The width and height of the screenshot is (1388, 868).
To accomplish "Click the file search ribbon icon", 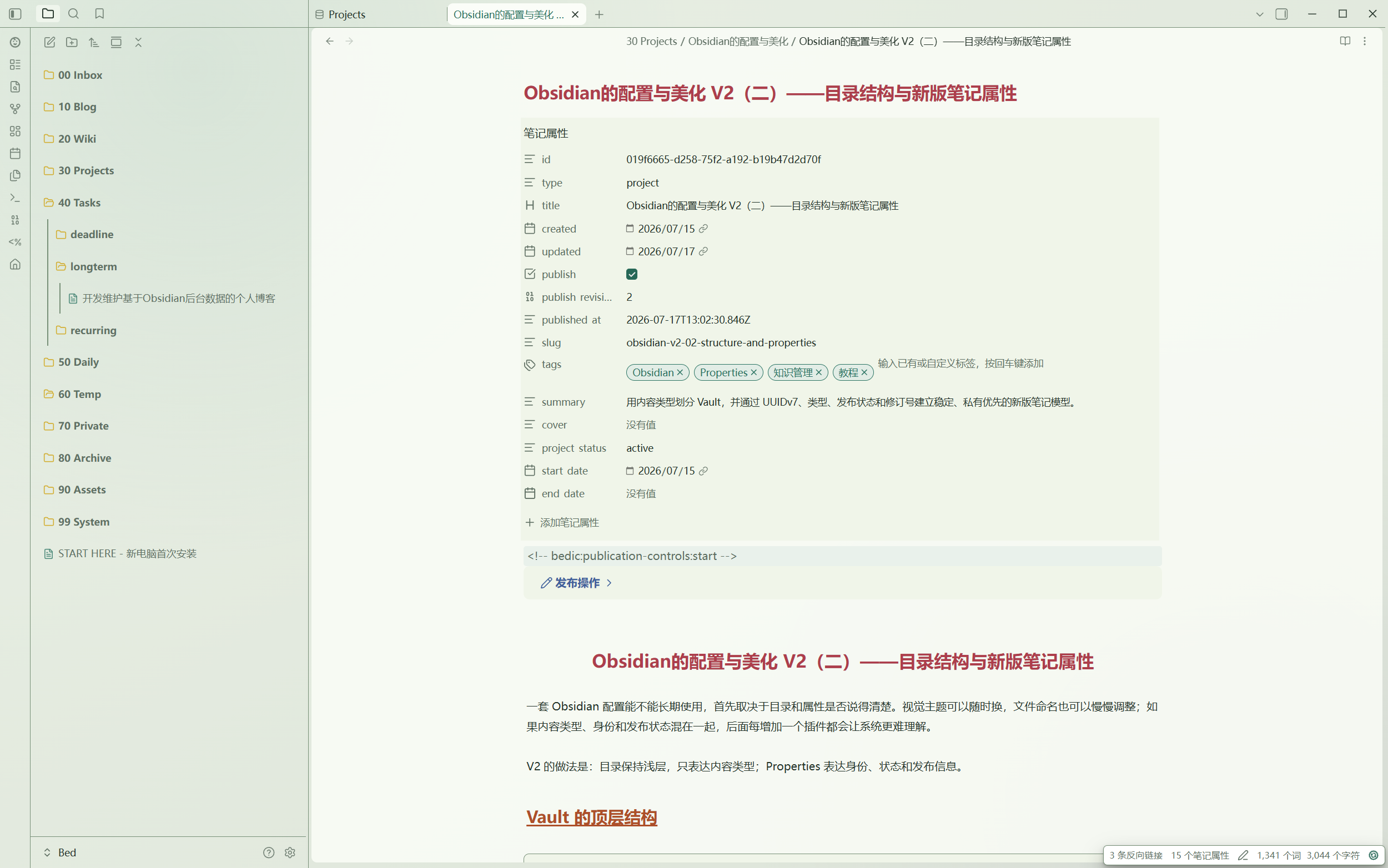I will click(x=16, y=87).
